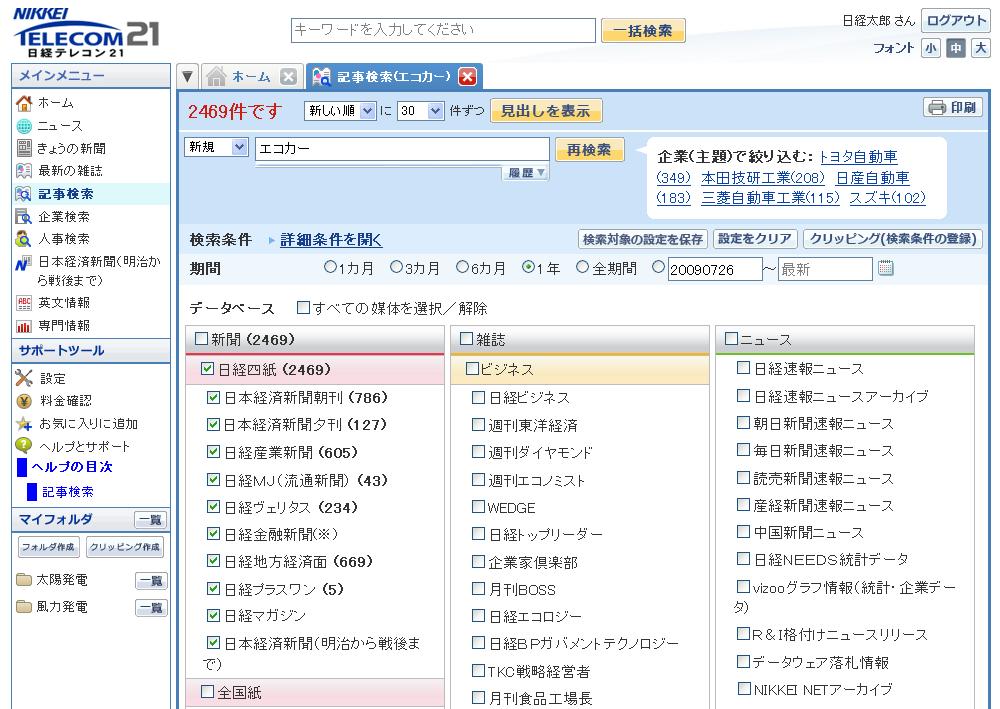The height and width of the screenshot is (709, 1000).
Task: Open the calendar icon beside period end field
Action: pyautogui.click(x=885, y=268)
